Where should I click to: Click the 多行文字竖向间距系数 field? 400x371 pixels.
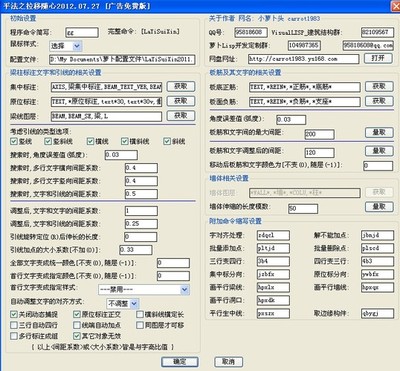pos(141,181)
